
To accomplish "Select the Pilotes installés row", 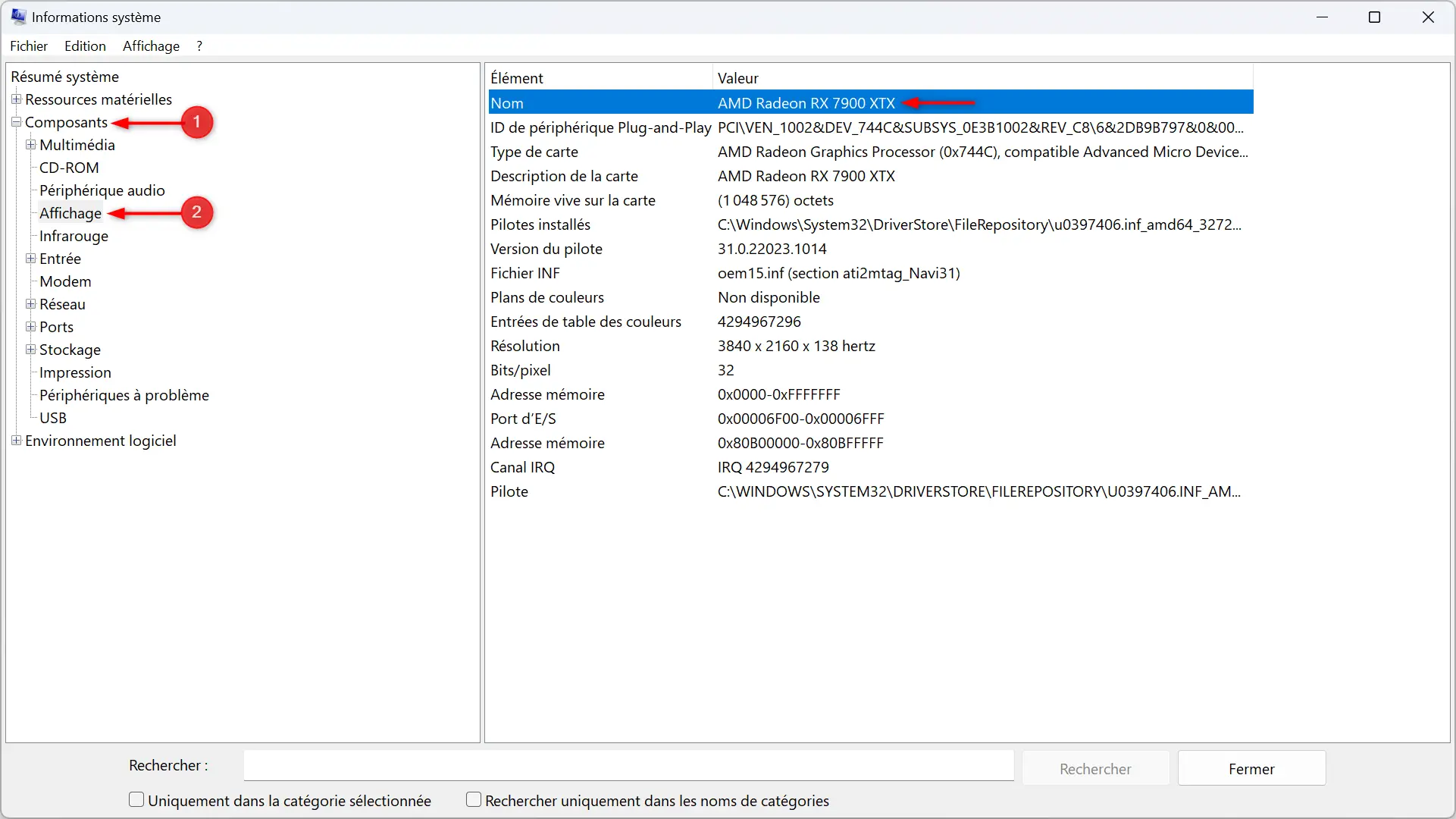I will pyautogui.click(x=871, y=224).
